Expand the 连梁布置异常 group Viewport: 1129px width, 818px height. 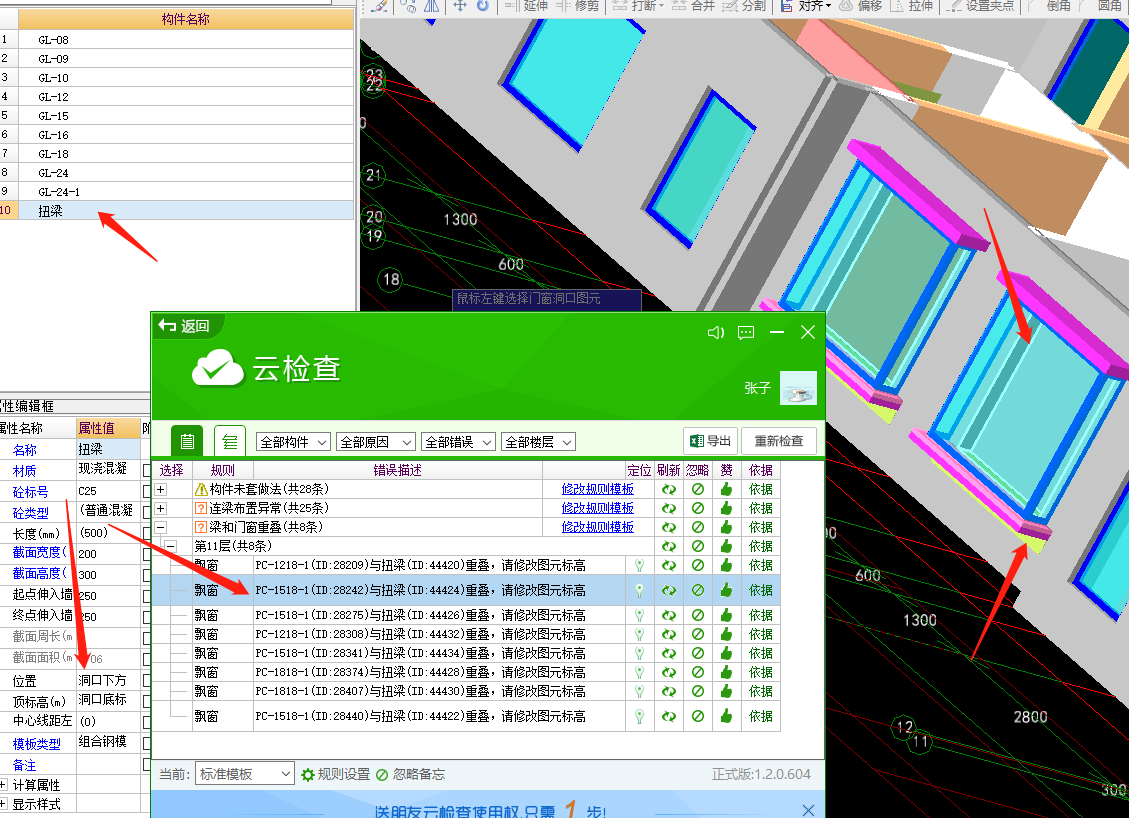pos(161,508)
